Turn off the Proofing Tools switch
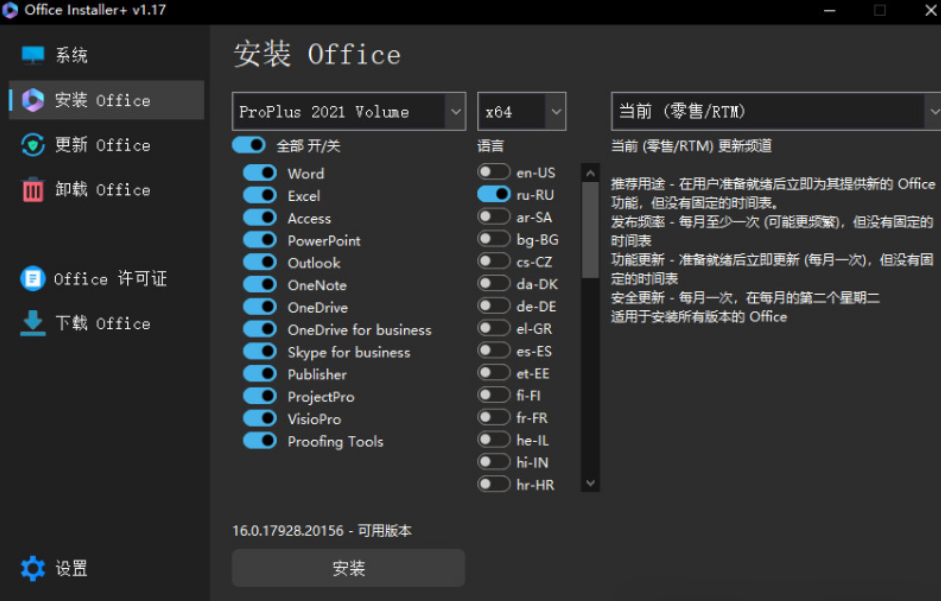The width and height of the screenshot is (941, 601). point(259,441)
